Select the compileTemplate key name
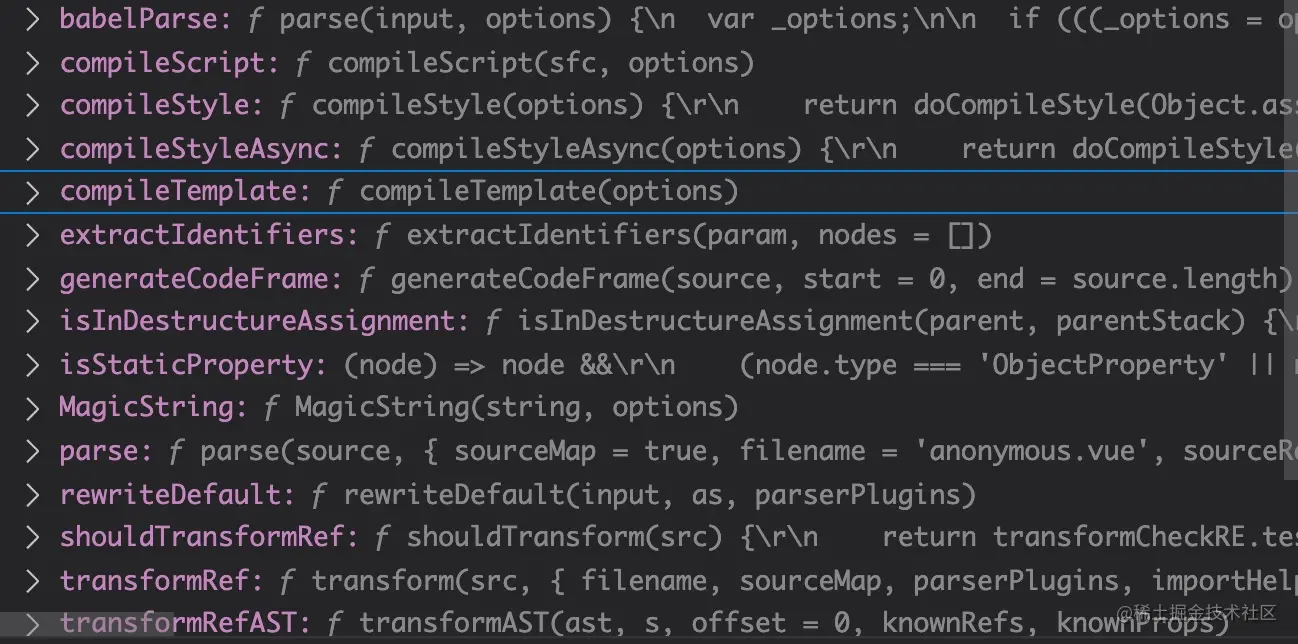This screenshot has width=1298, height=644. [x=186, y=192]
